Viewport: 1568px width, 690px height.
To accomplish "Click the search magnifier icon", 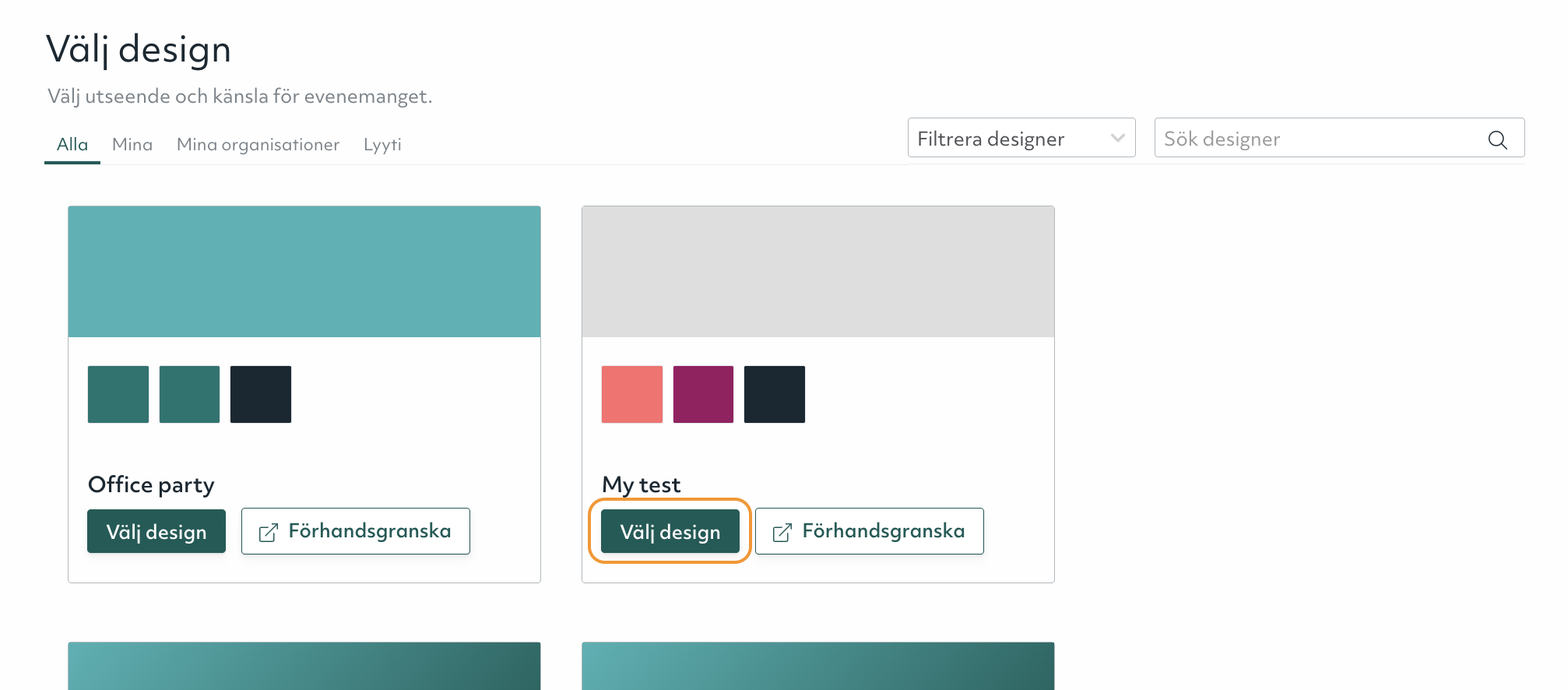I will (x=1497, y=139).
